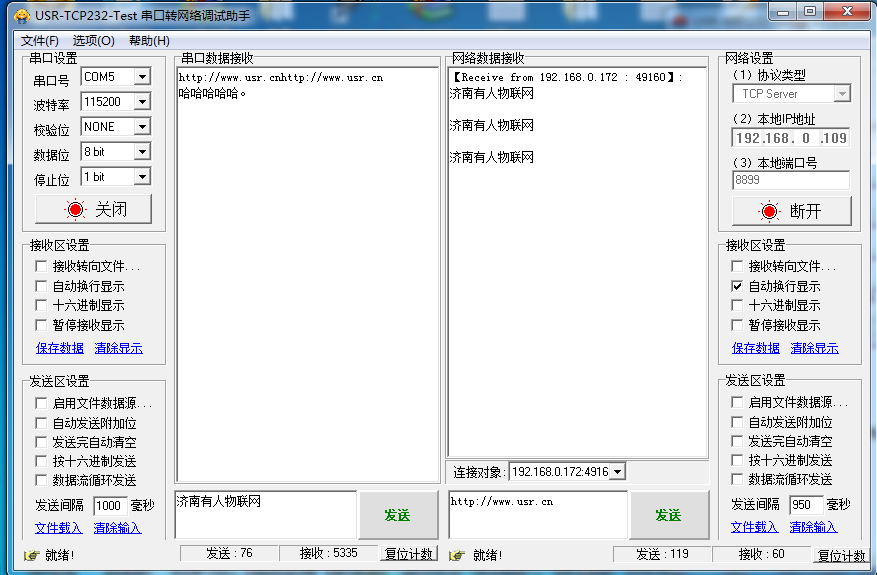Screen dimensions: 877x575
Task: Expand the 波特率 115200 dropdown
Action: click(141, 102)
